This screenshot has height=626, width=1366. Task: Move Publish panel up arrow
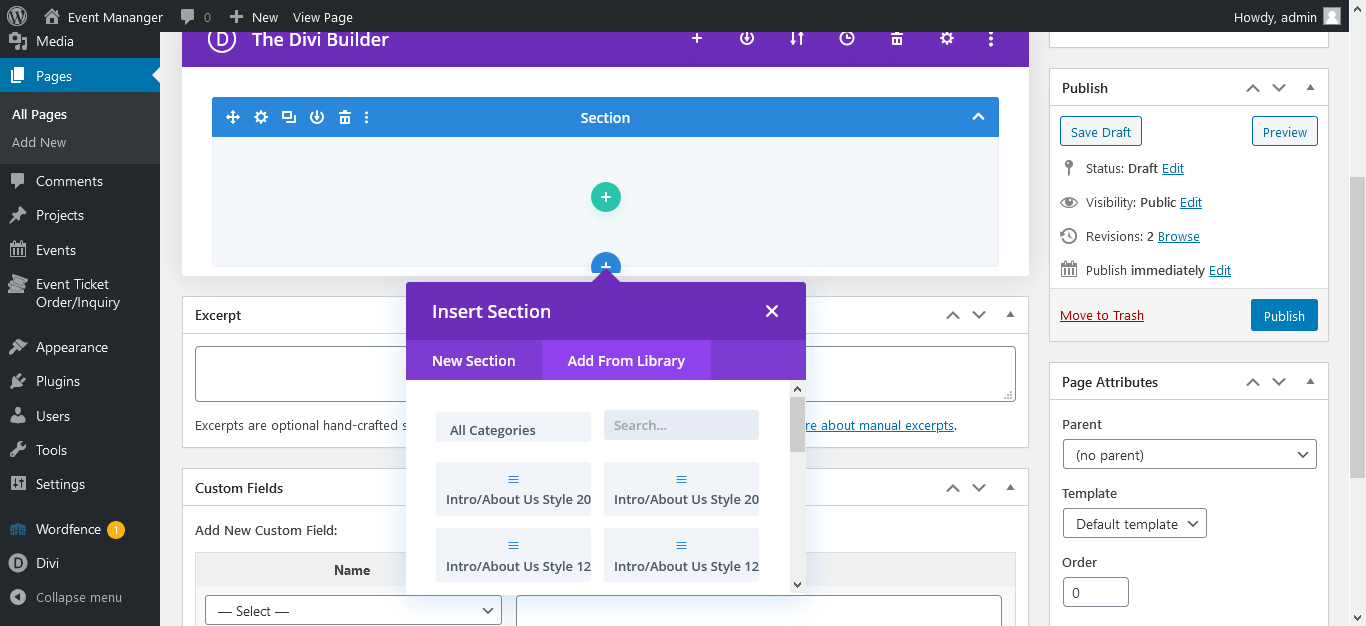pyautogui.click(x=1253, y=88)
